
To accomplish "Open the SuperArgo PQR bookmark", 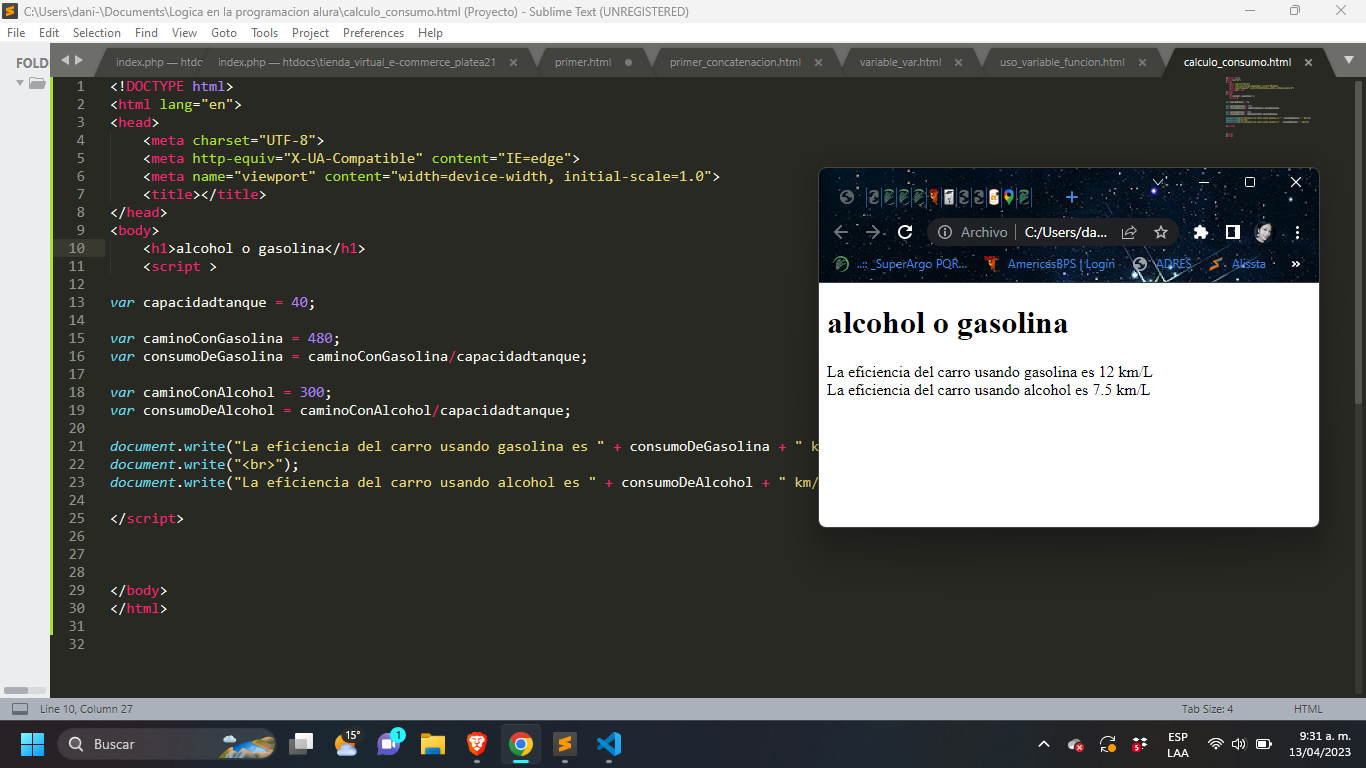I will coord(899,264).
